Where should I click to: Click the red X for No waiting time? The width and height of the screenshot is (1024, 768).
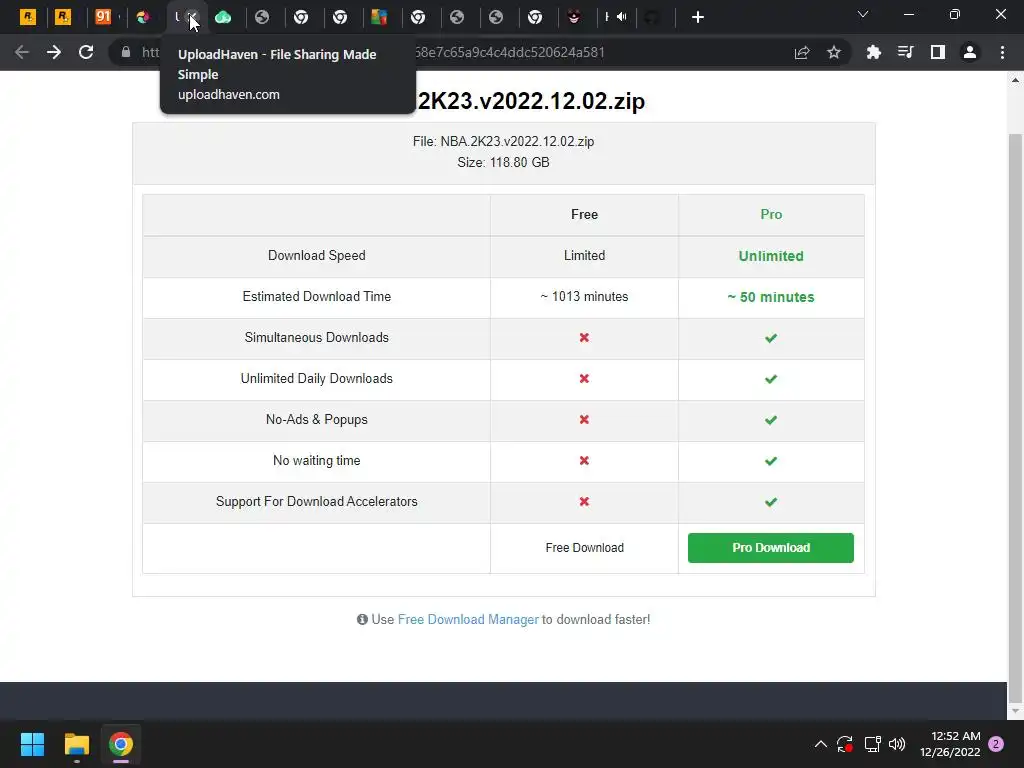(584, 461)
